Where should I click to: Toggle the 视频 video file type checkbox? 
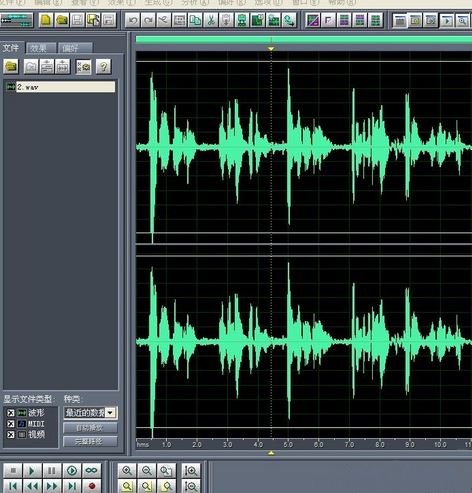(x=11, y=435)
